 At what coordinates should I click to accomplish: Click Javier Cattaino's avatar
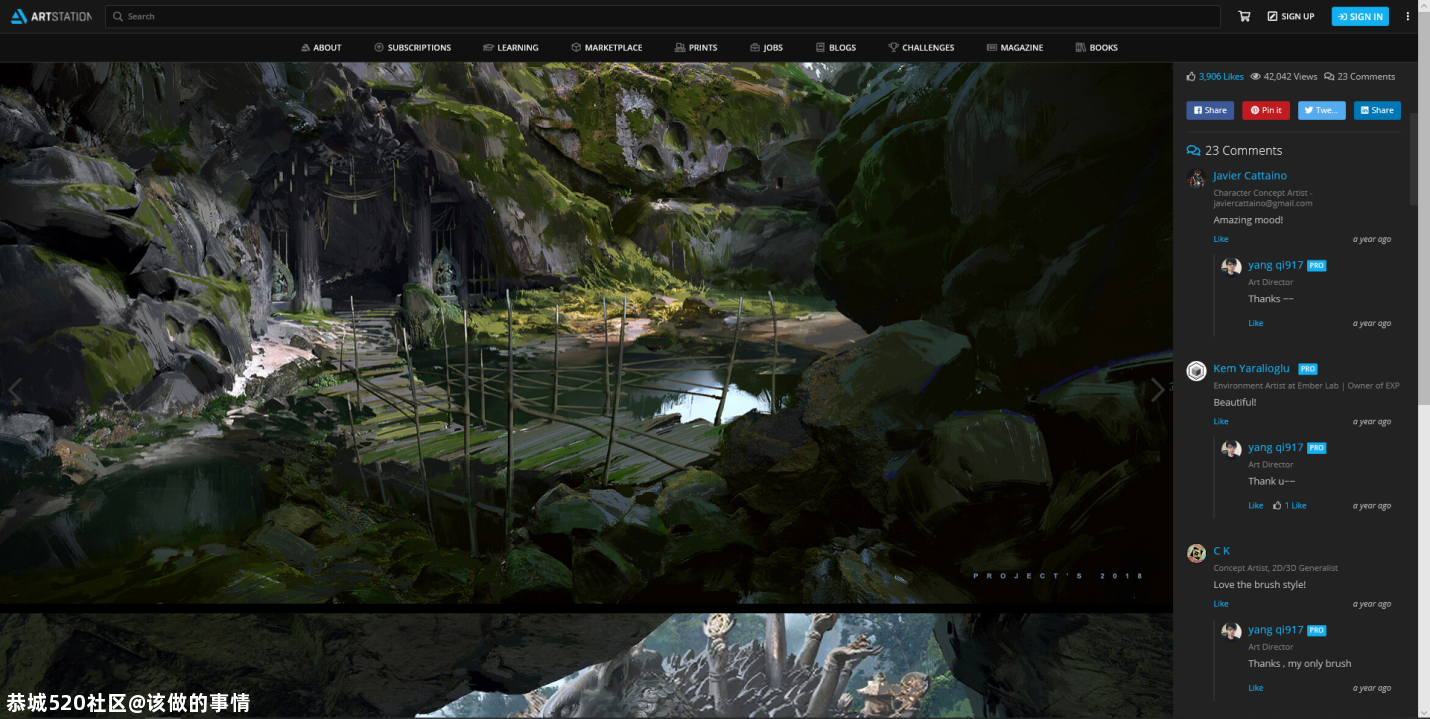click(1196, 178)
